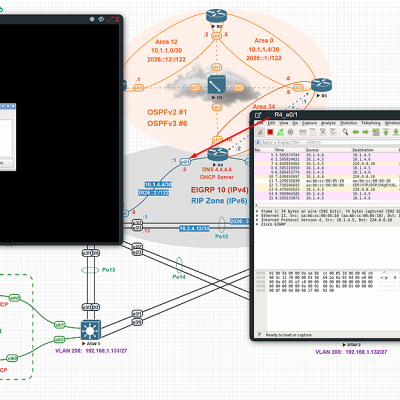Screen dimensions: 400x400
Task: Click the Apply a display filter field
Action: coord(330,143)
